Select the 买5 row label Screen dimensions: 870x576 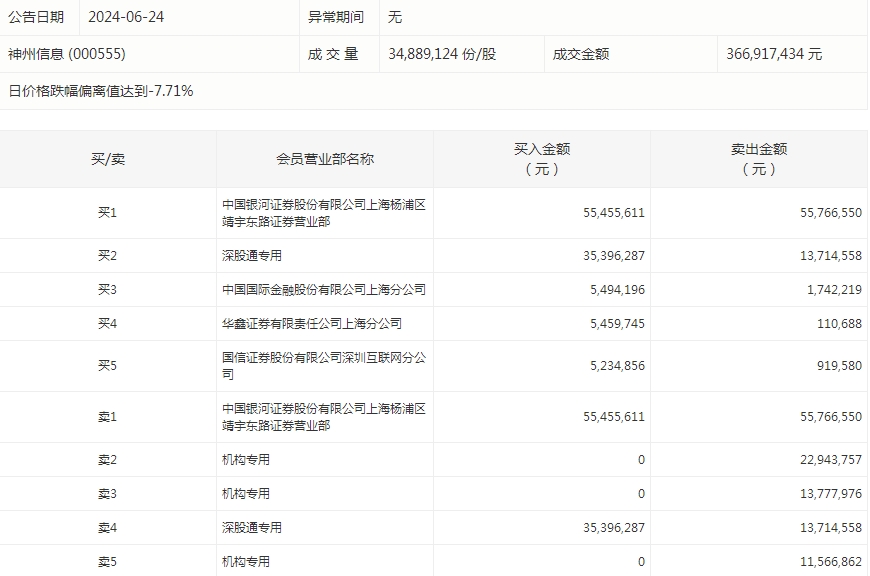click(x=108, y=366)
